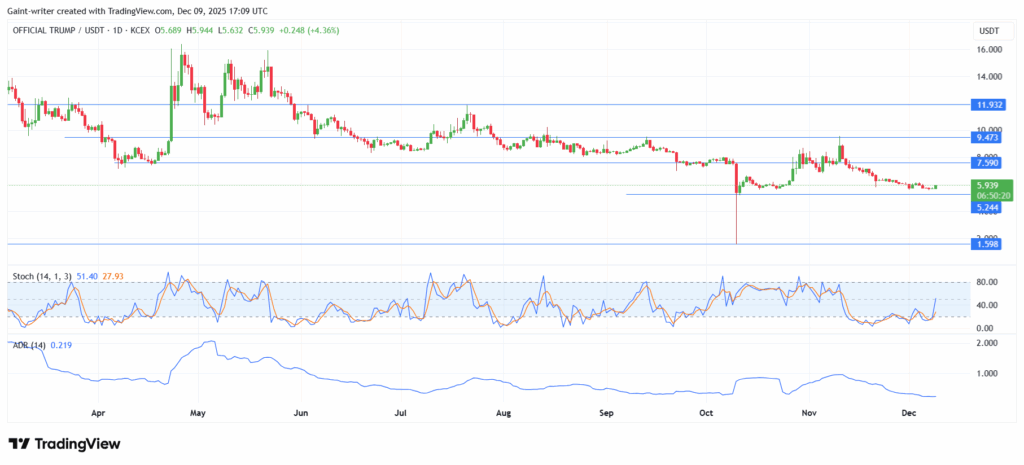Viewport: 1024px width, 465px height.
Task: Click the Aug label on time axis
Action: 503,413
